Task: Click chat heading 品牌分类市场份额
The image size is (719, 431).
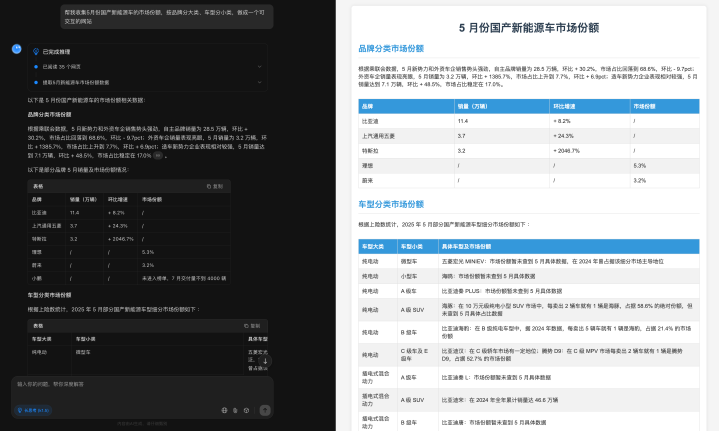Action: tap(49, 114)
